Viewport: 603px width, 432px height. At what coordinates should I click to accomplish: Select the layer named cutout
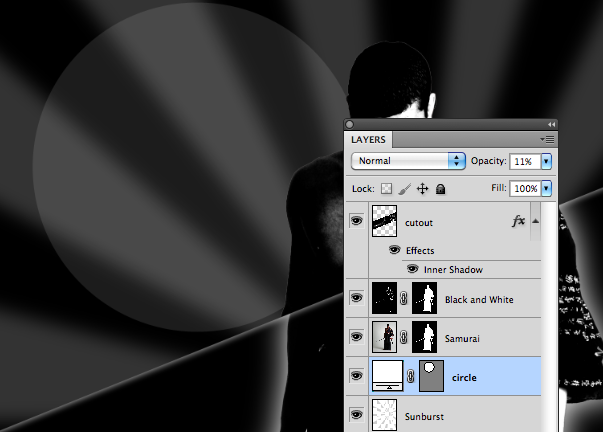point(419,223)
